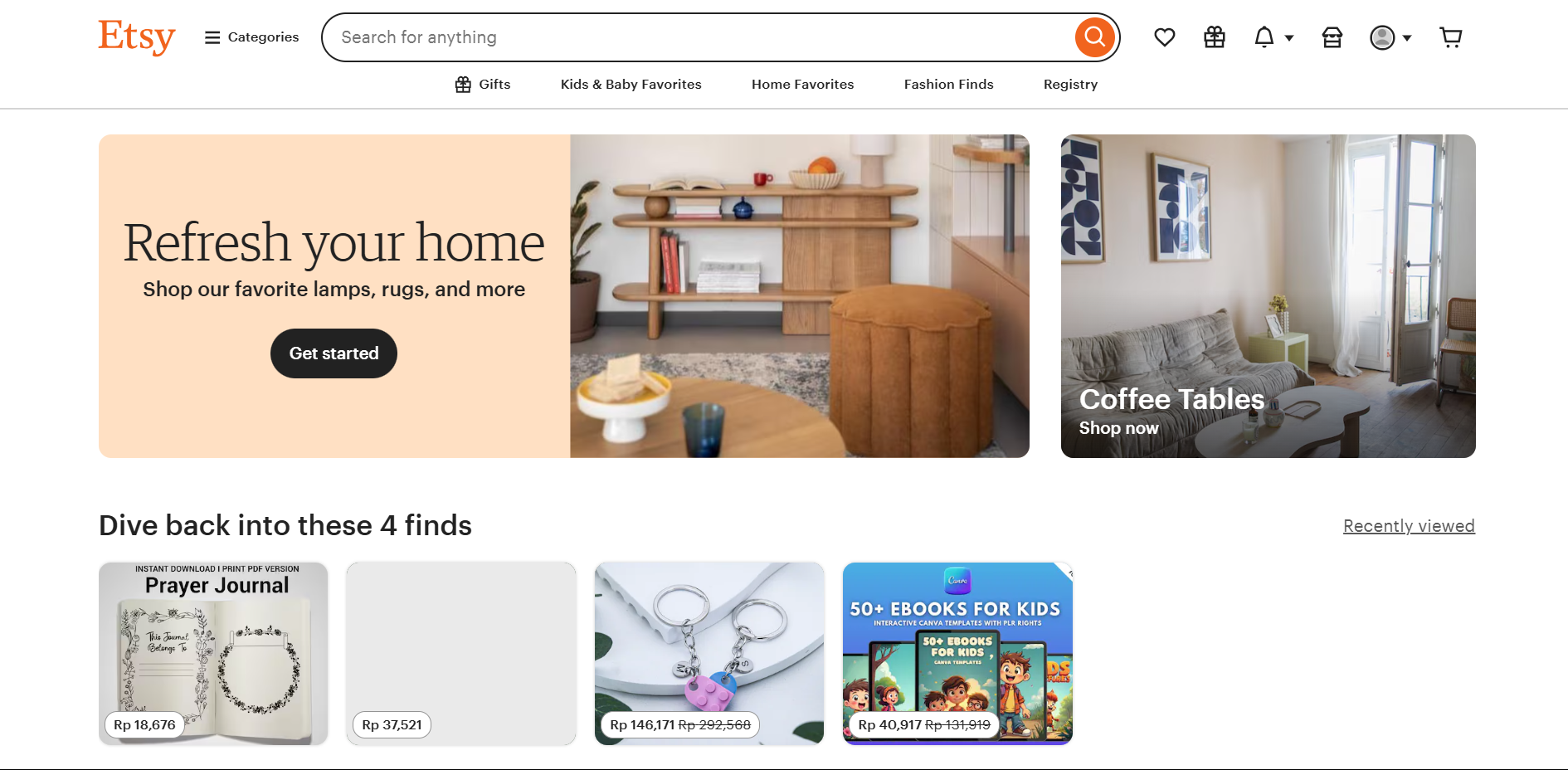This screenshot has height=770, width=1568.
Task: Open the shopping cart icon
Action: tap(1451, 37)
